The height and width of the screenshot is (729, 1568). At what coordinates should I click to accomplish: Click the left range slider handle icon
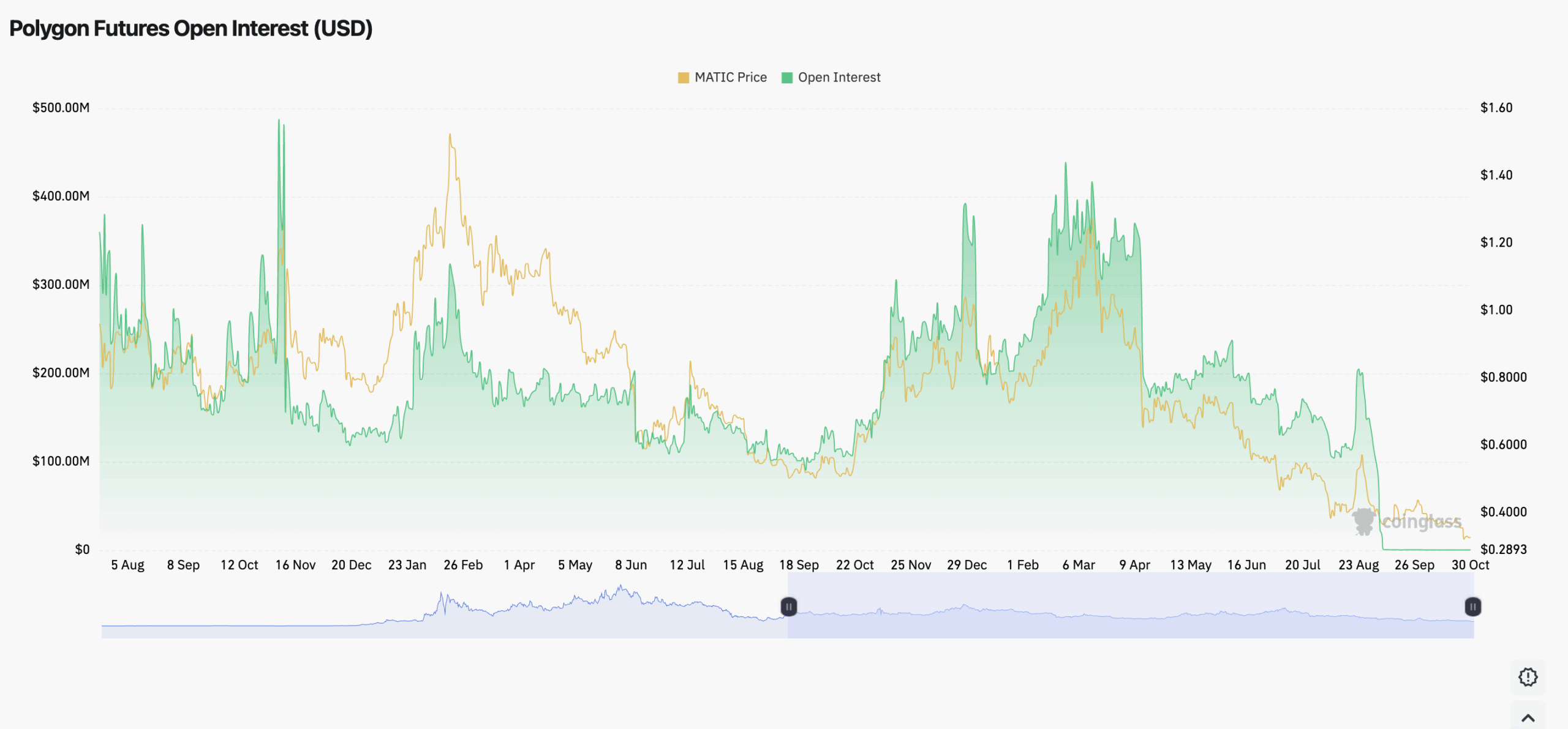tap(789, 607)
